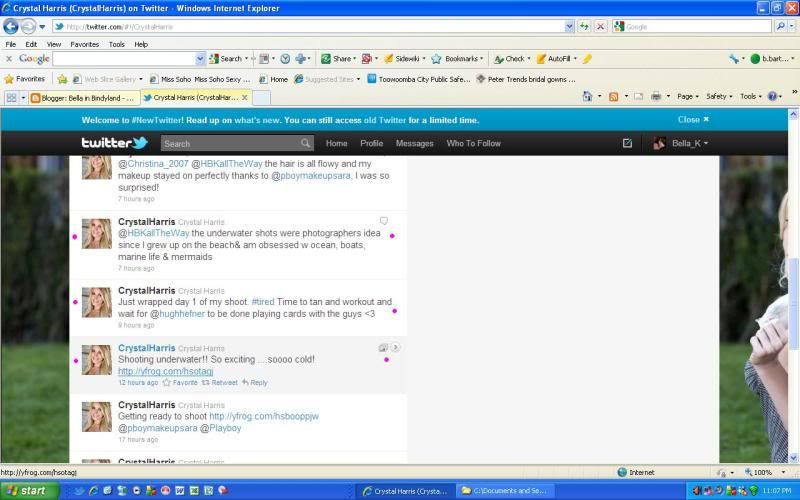Click the Twitter bird logo
This screenshot has width=800, height=500.
click(140, 142)
